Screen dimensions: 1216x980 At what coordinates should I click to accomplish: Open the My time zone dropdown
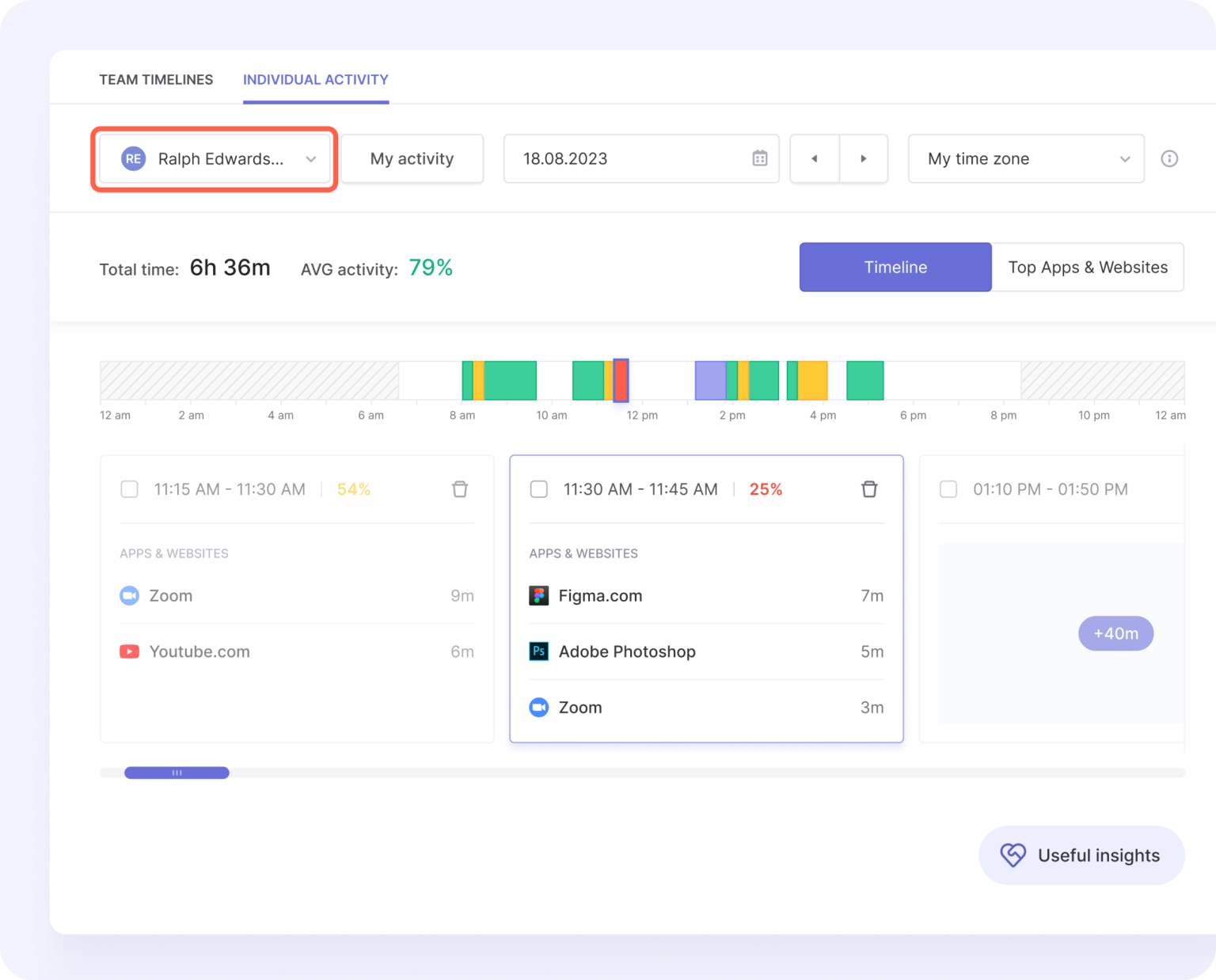pos(1125,158)
